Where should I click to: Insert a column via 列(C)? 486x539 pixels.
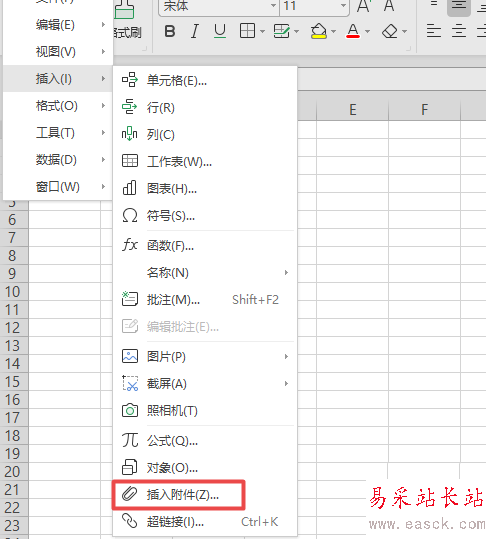[205, 134]
